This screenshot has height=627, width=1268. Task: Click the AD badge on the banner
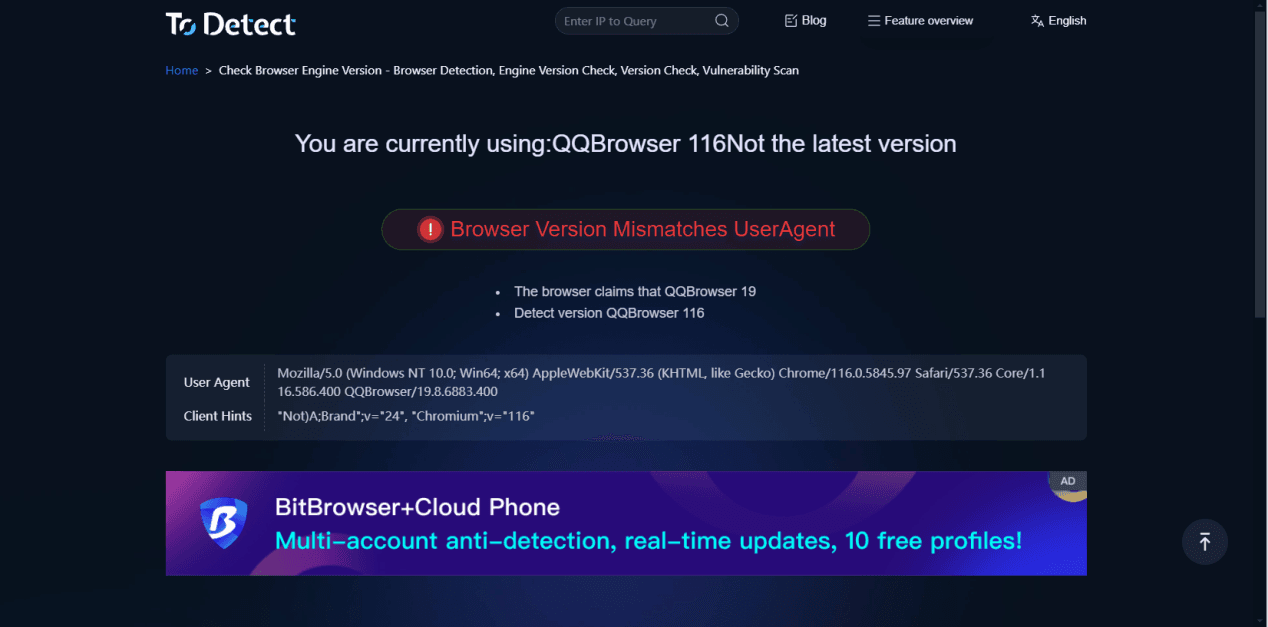[x=1068, y=481]
